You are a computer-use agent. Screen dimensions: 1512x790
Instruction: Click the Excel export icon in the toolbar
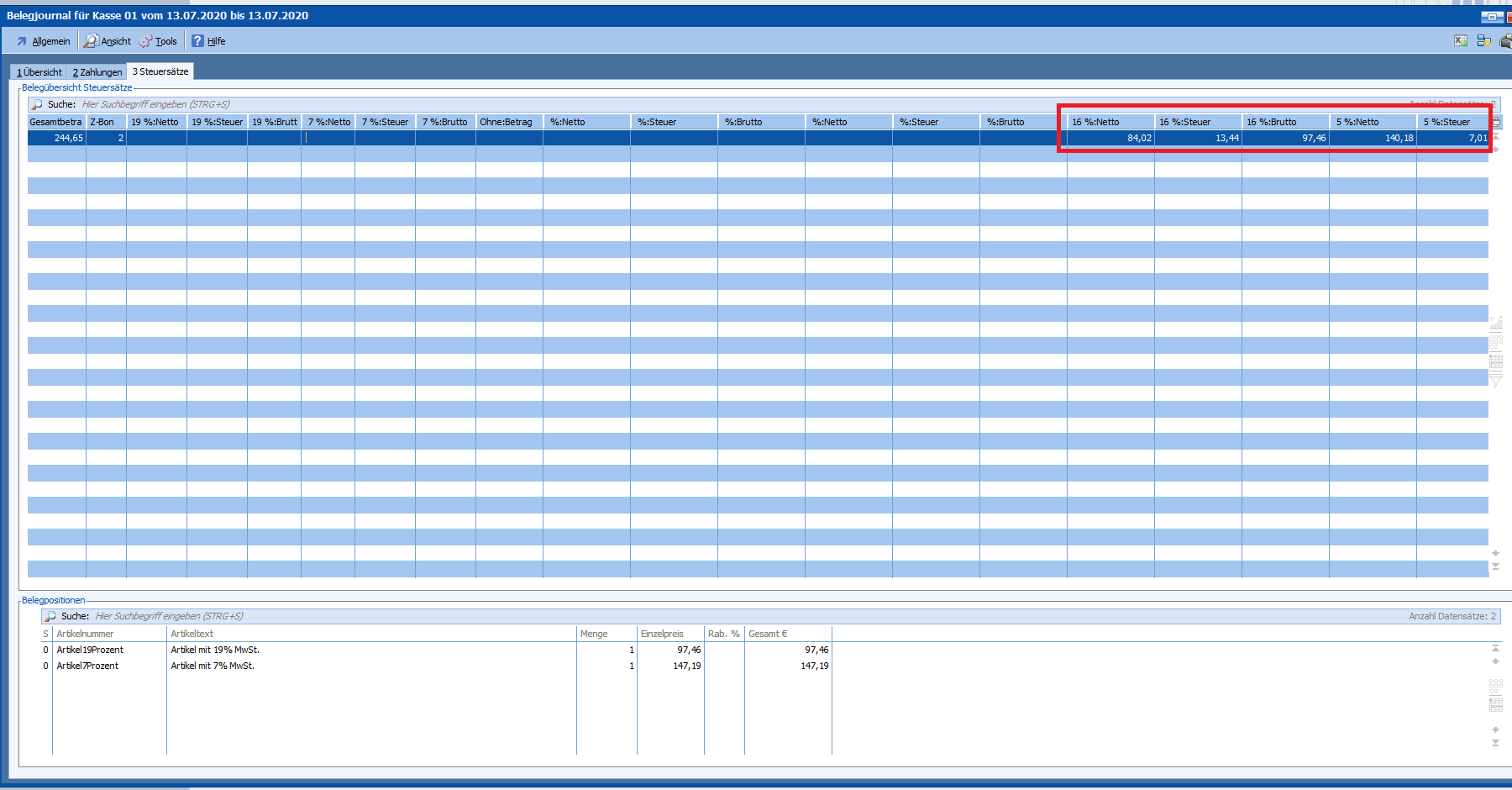1461,40
